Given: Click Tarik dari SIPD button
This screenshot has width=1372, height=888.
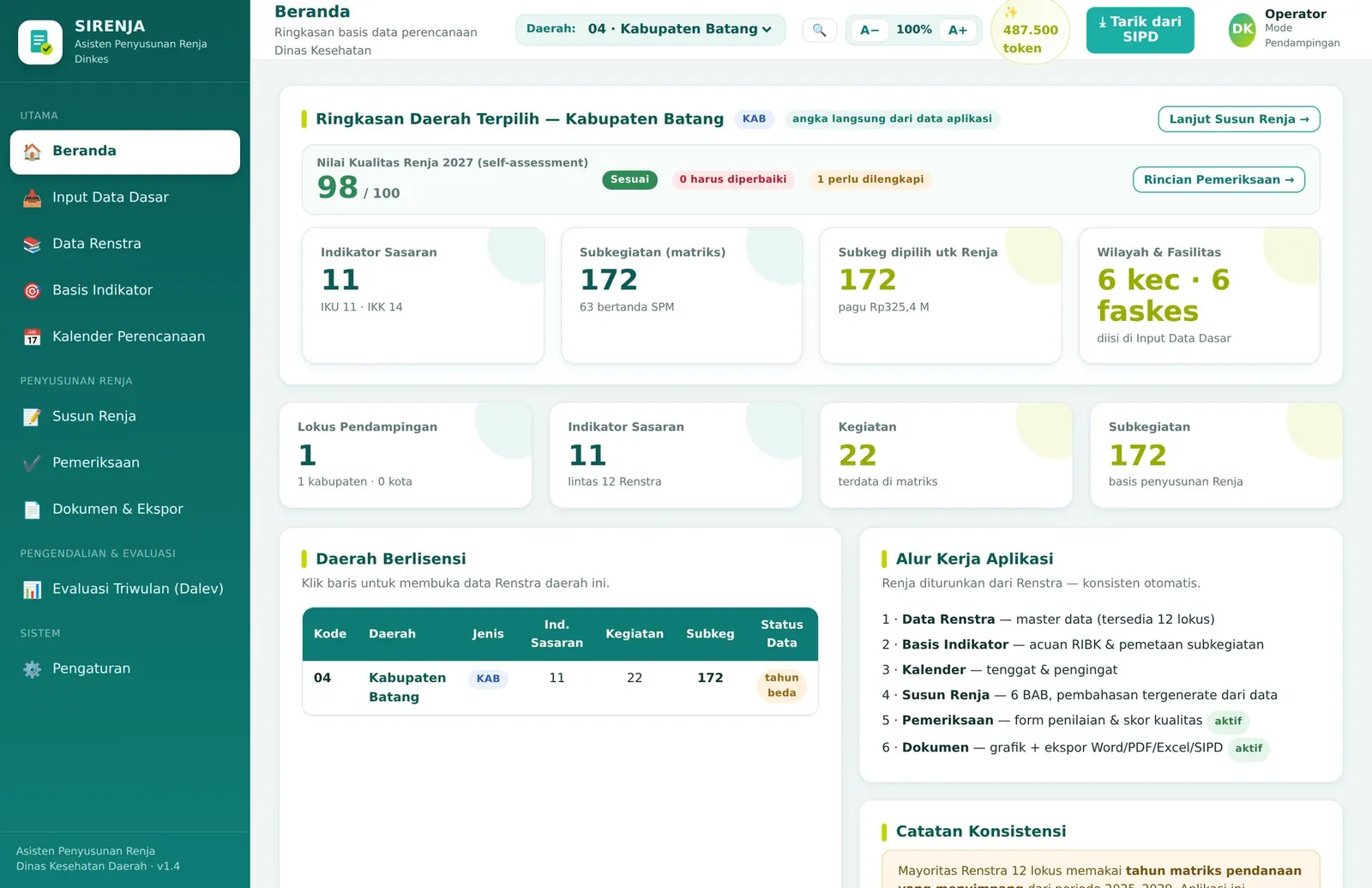Looking at the screenshot, I should (x=1140, y=30).
